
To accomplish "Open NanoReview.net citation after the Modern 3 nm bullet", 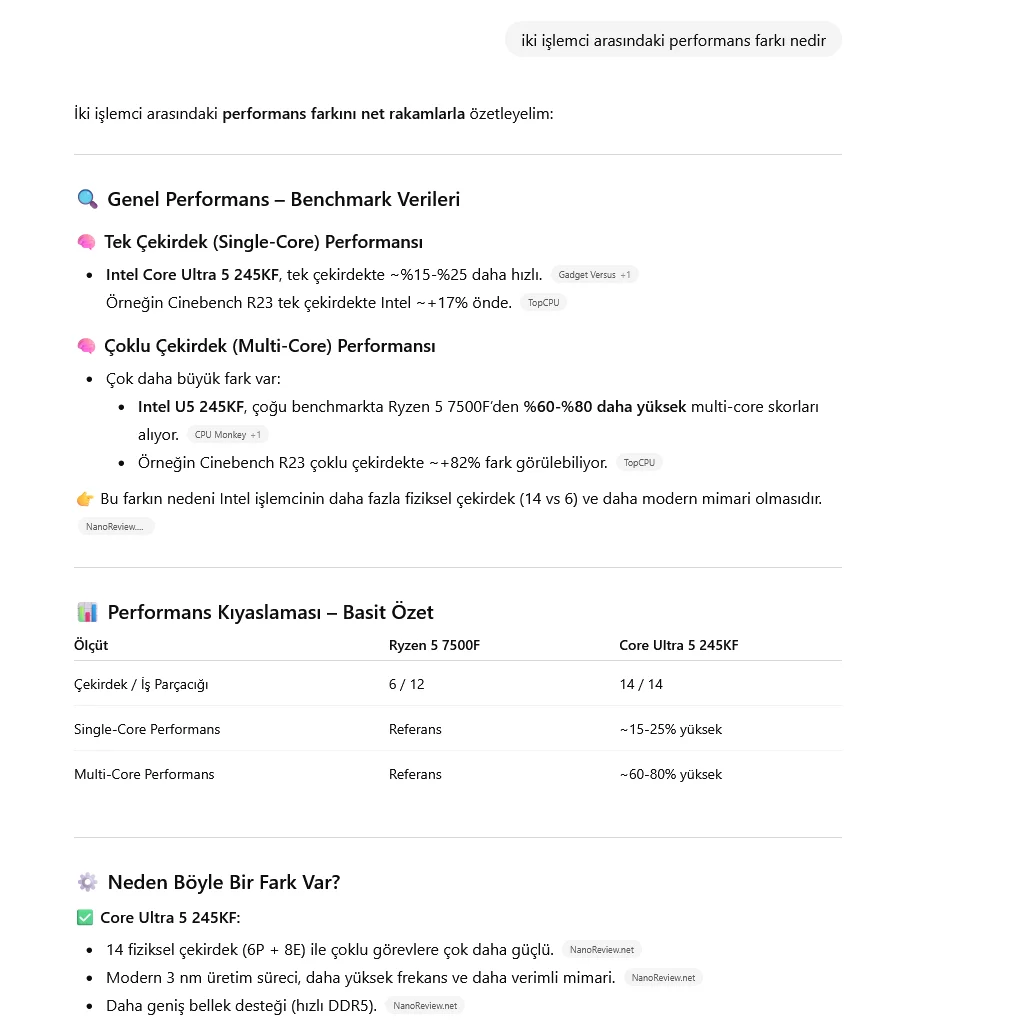I will coord(663,978).
